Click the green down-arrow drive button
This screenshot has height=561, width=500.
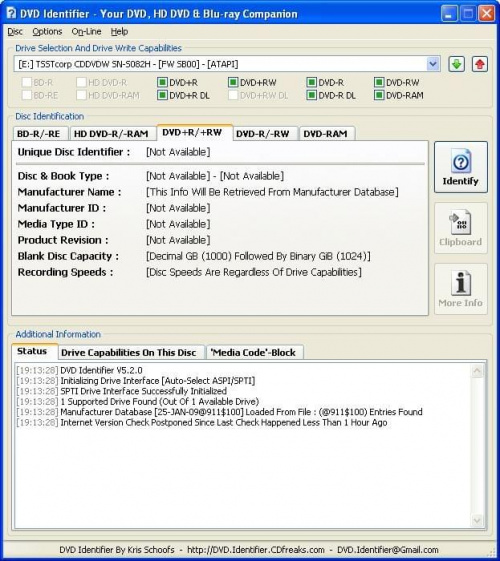456,64
